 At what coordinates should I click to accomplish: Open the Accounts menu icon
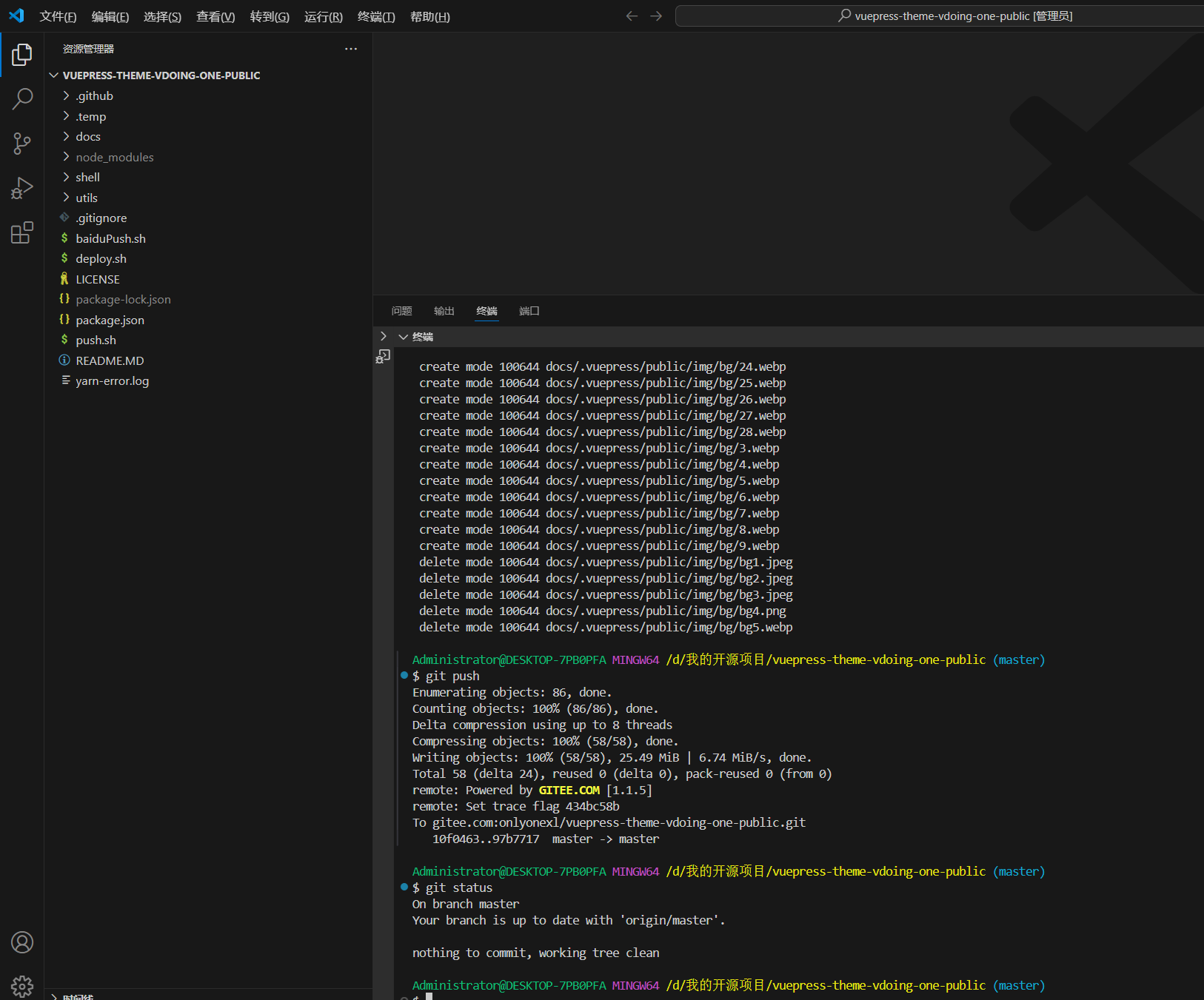coord(22,942)
